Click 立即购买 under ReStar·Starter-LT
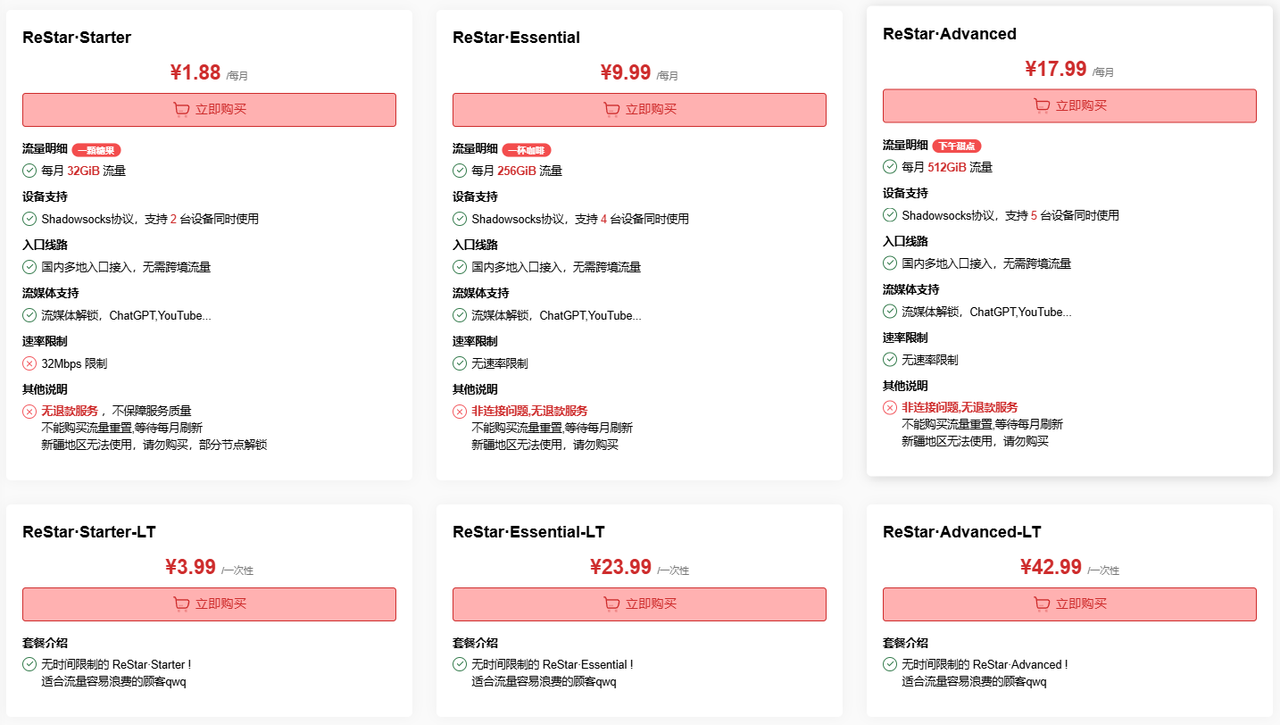Screen dimensions: 1280x725 click(x=209, y=604)
